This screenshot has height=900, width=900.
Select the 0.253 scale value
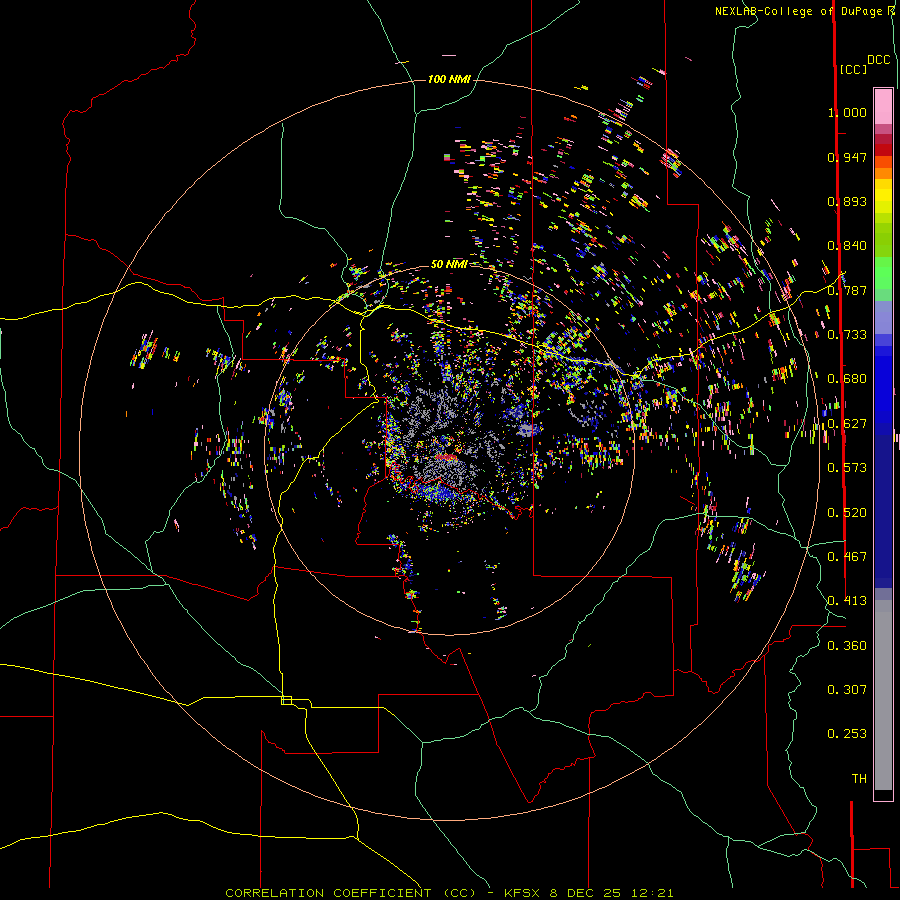pos(847,734)
